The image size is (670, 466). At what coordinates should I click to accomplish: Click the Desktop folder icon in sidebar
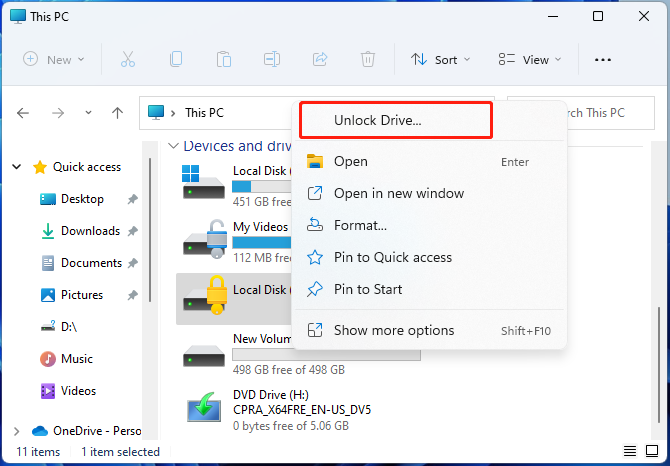[48, 199]
